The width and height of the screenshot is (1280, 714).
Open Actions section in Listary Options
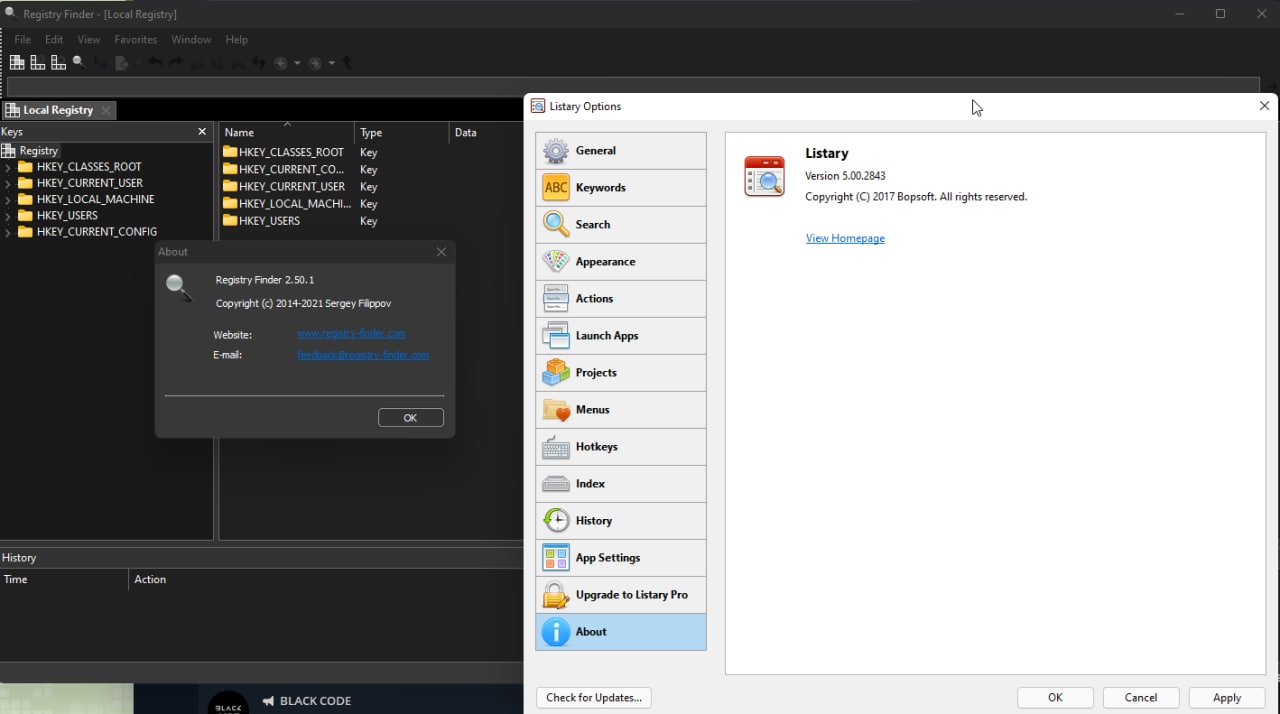pos(621,299)
